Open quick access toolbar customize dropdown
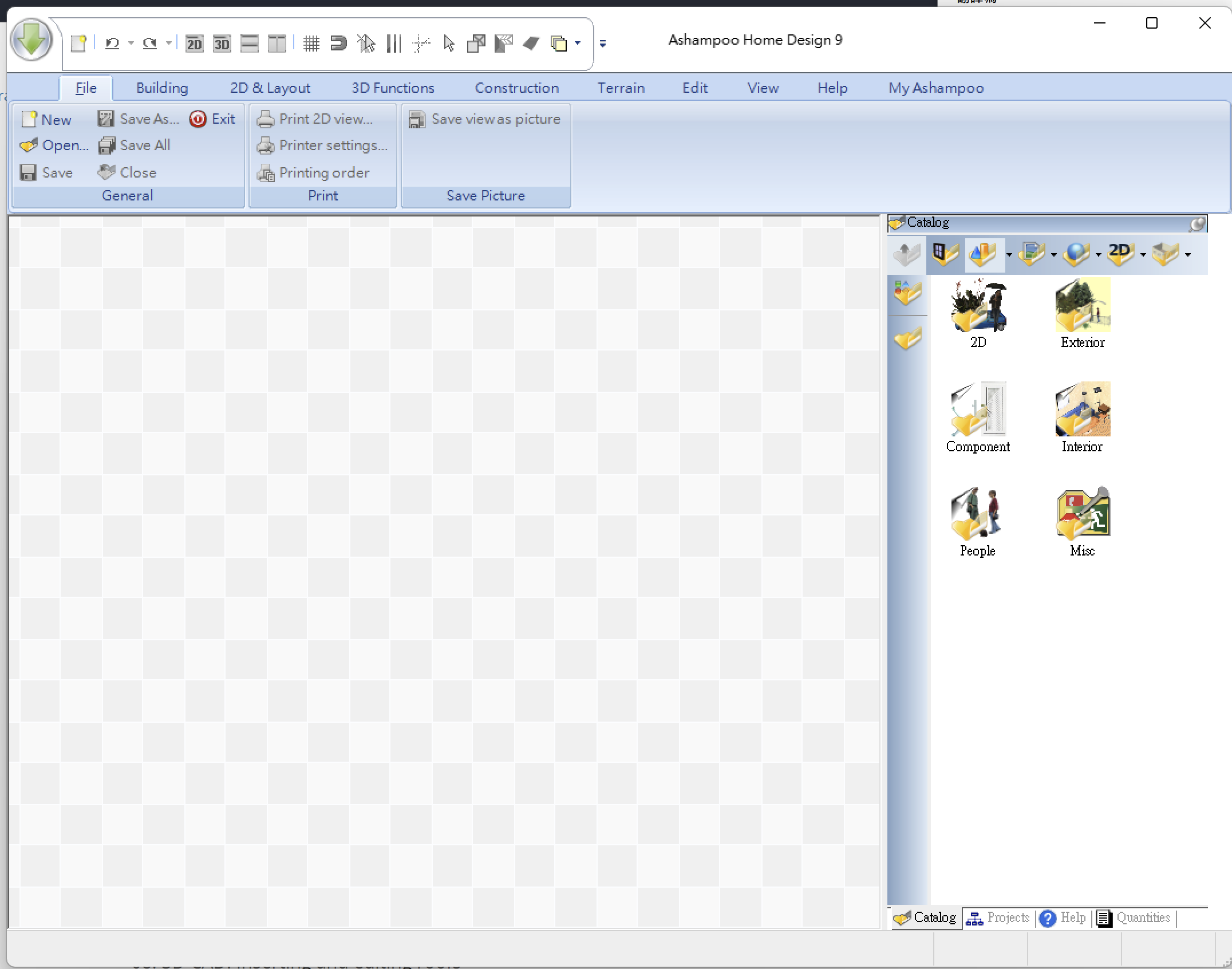 point(602,44)
